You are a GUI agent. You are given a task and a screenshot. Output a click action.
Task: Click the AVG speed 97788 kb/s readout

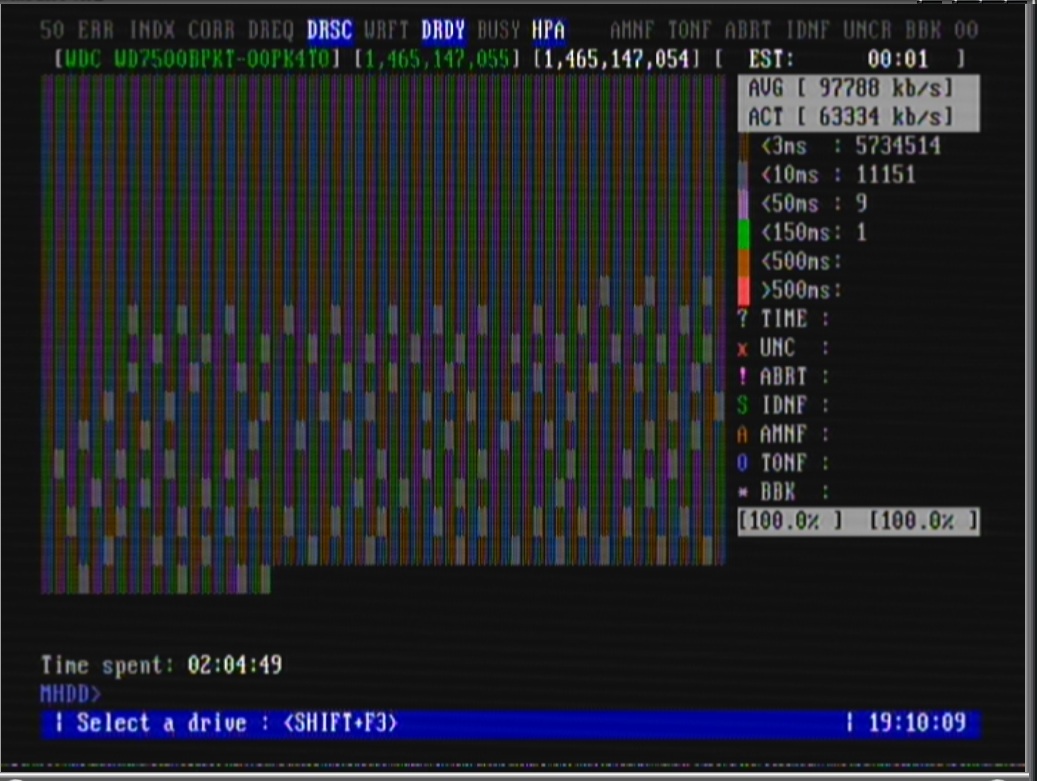(x=858, y=89)
